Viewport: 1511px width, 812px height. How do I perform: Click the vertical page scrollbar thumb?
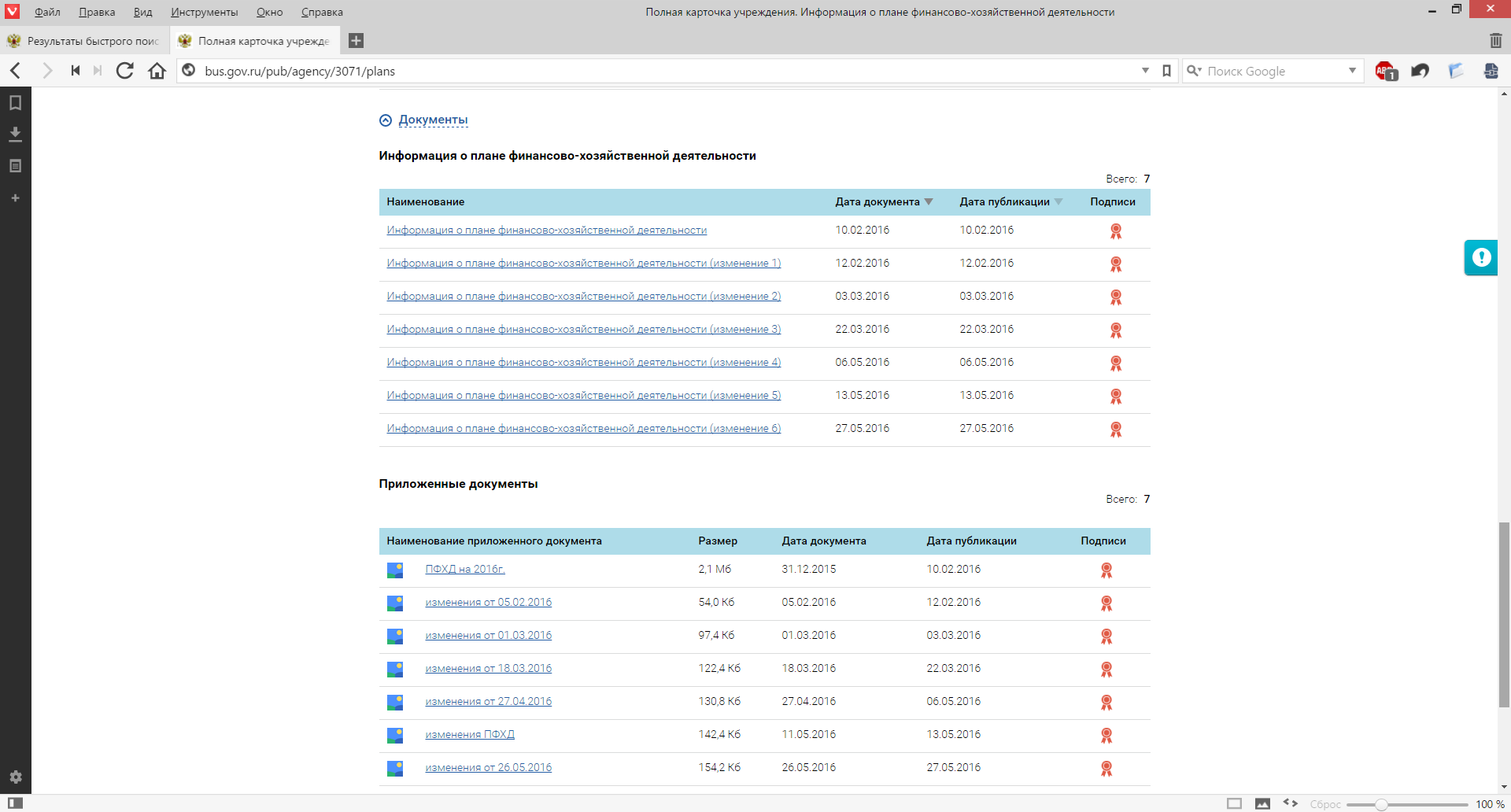click(x=1504, y=615)
